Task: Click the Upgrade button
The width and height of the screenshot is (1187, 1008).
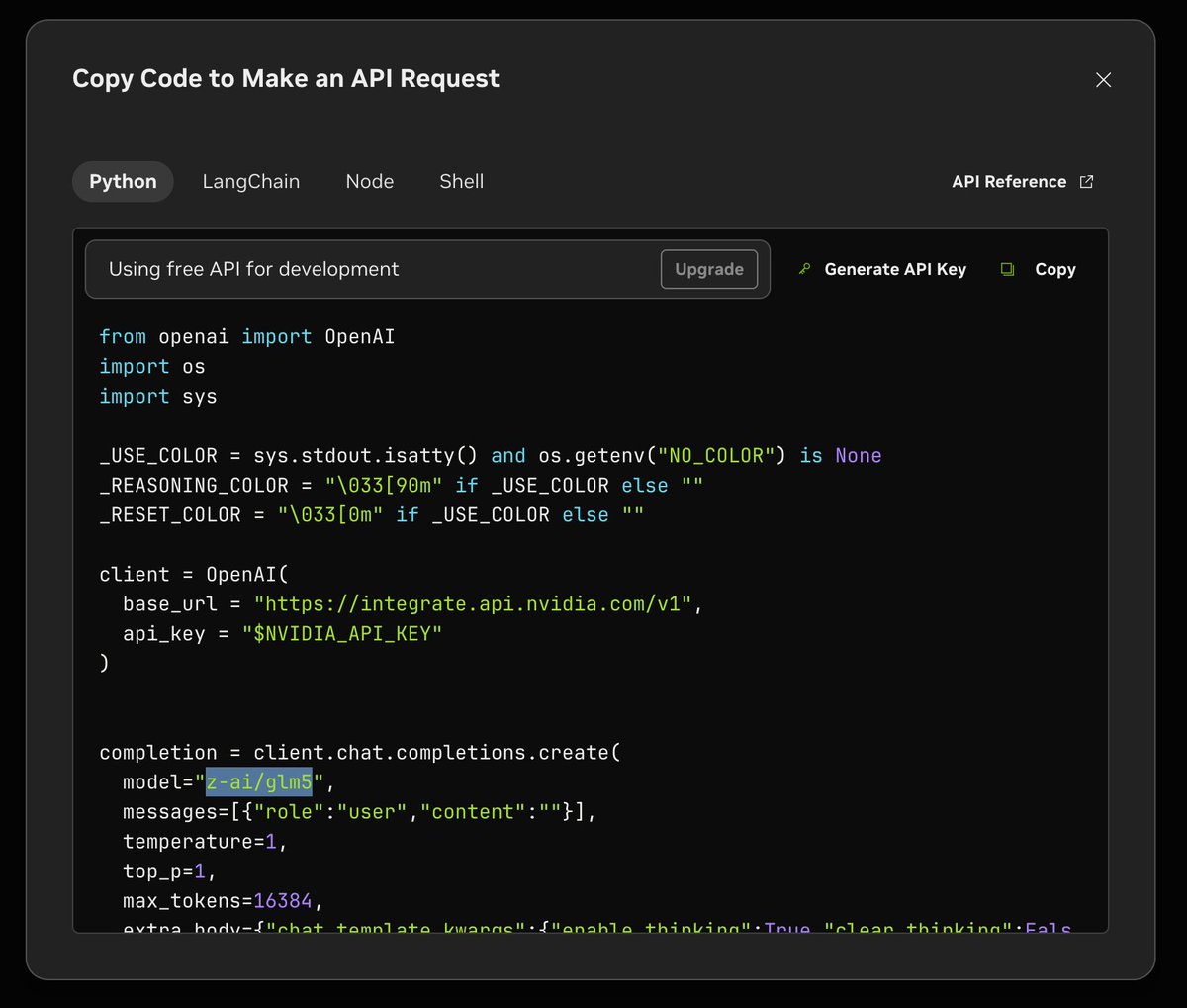Action: pos(709,269)
